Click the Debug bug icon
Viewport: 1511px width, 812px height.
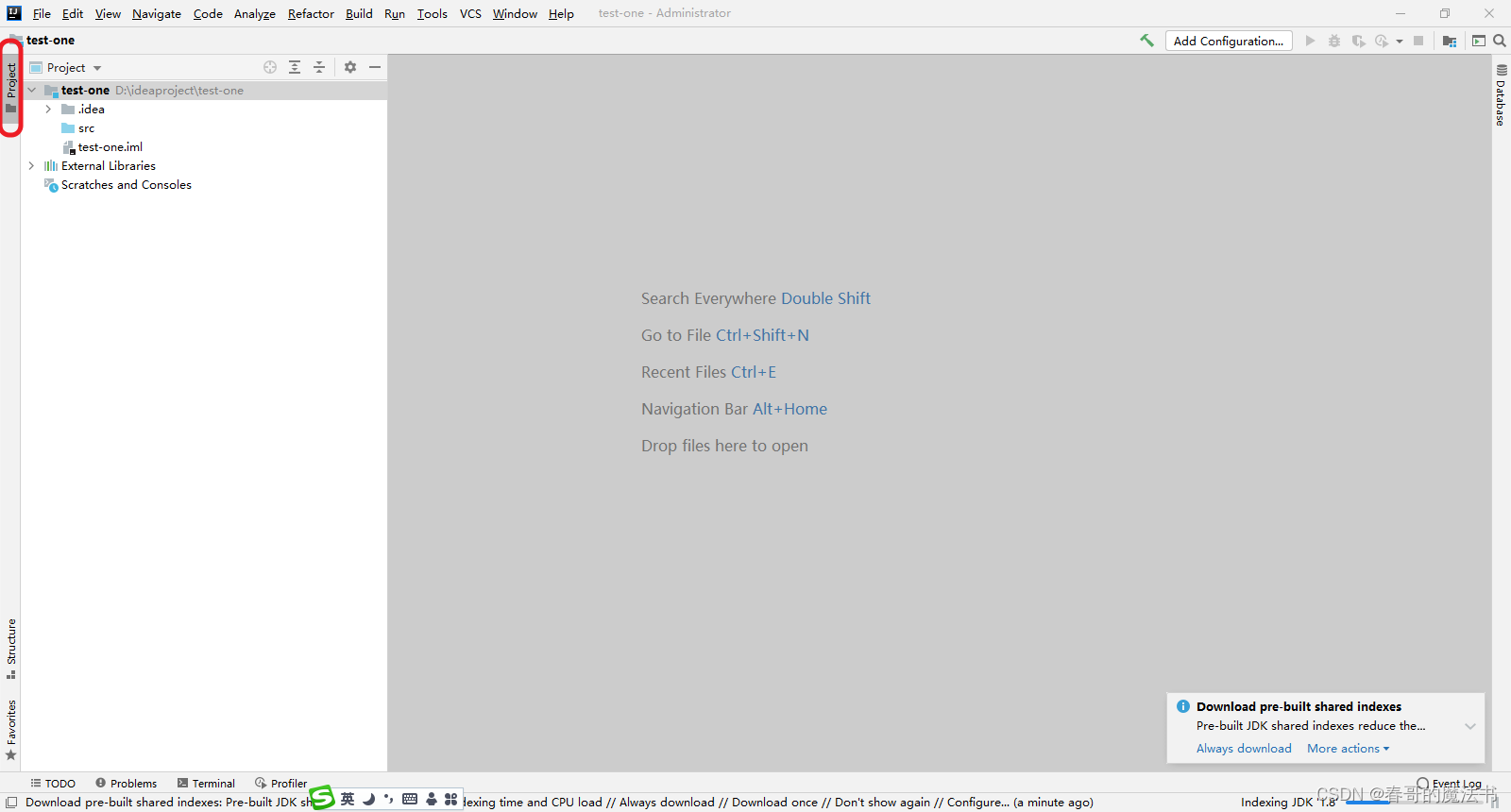pyautogui.click(x=1333, y=41)
